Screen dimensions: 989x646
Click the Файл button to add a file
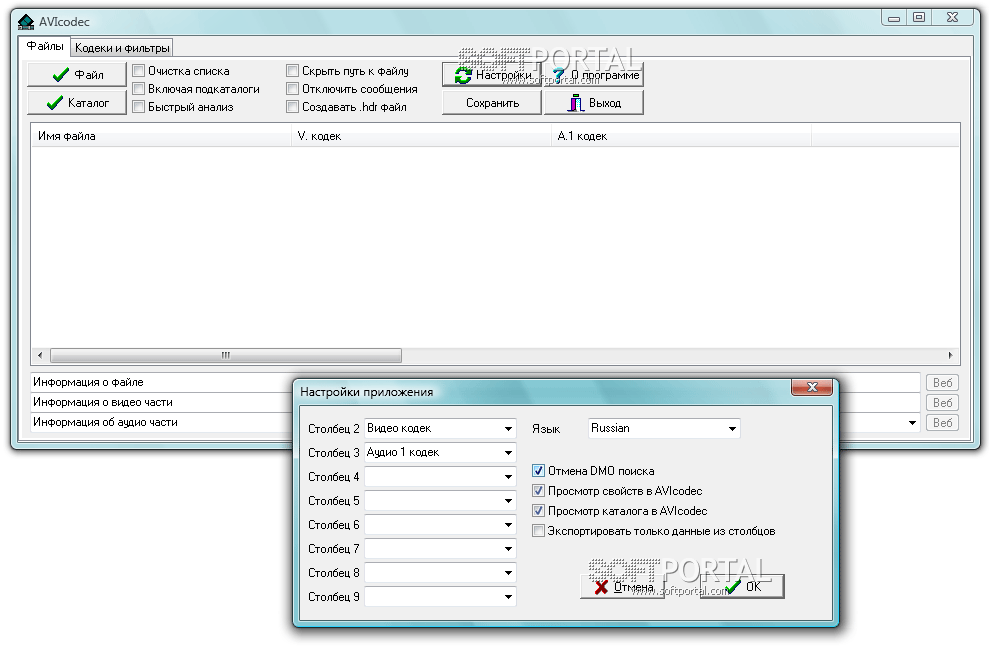pyautogui.click(x=77, y=75)
